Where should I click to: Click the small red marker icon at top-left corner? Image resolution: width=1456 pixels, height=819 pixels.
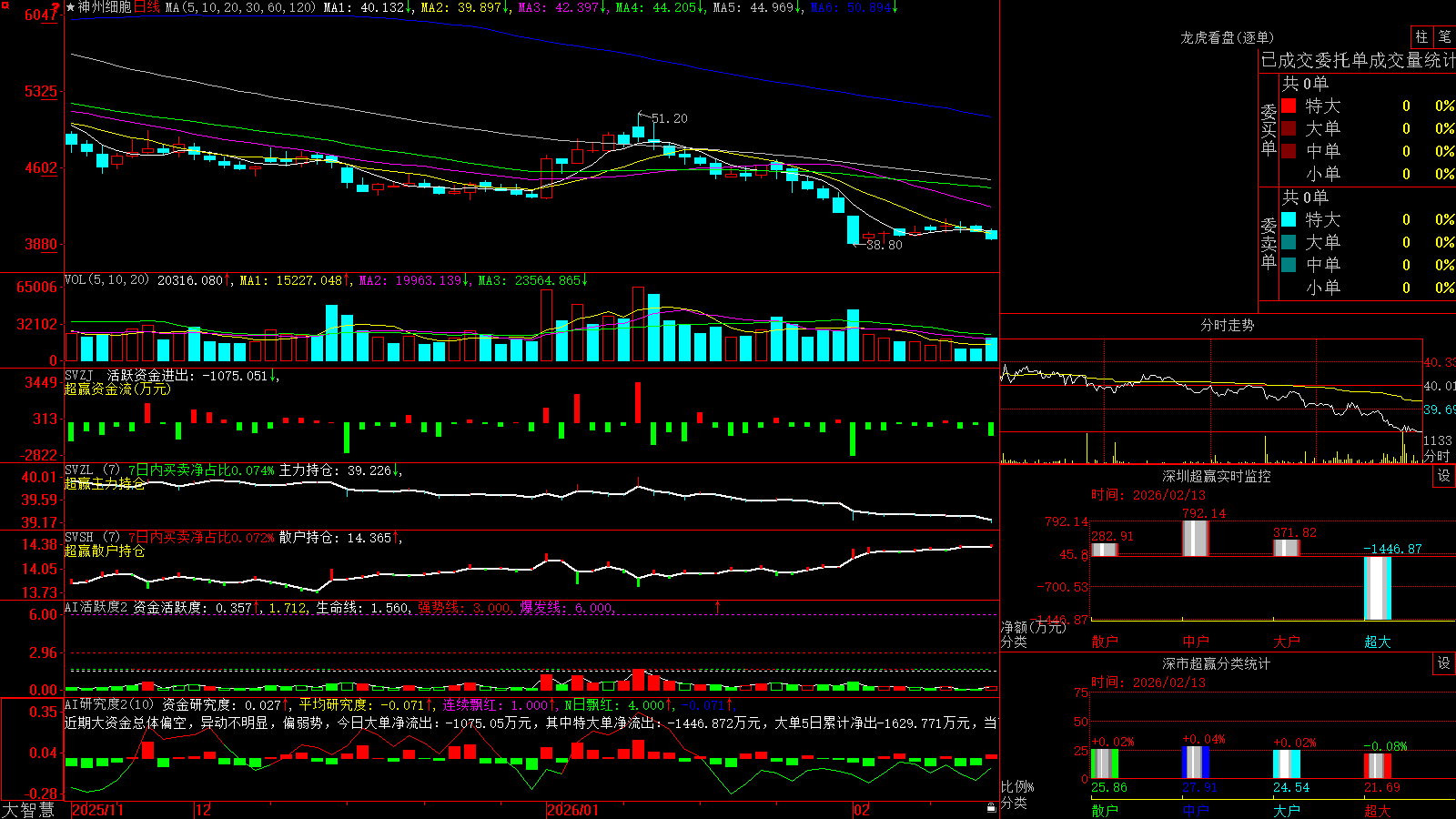(5, 5)
